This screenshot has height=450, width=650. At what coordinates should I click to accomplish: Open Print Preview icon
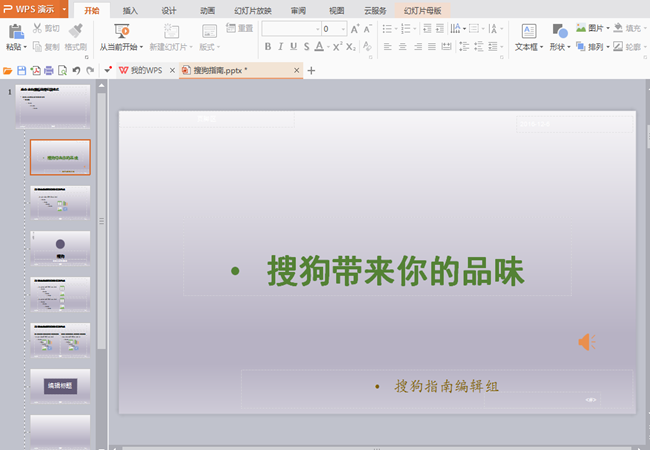62,71
